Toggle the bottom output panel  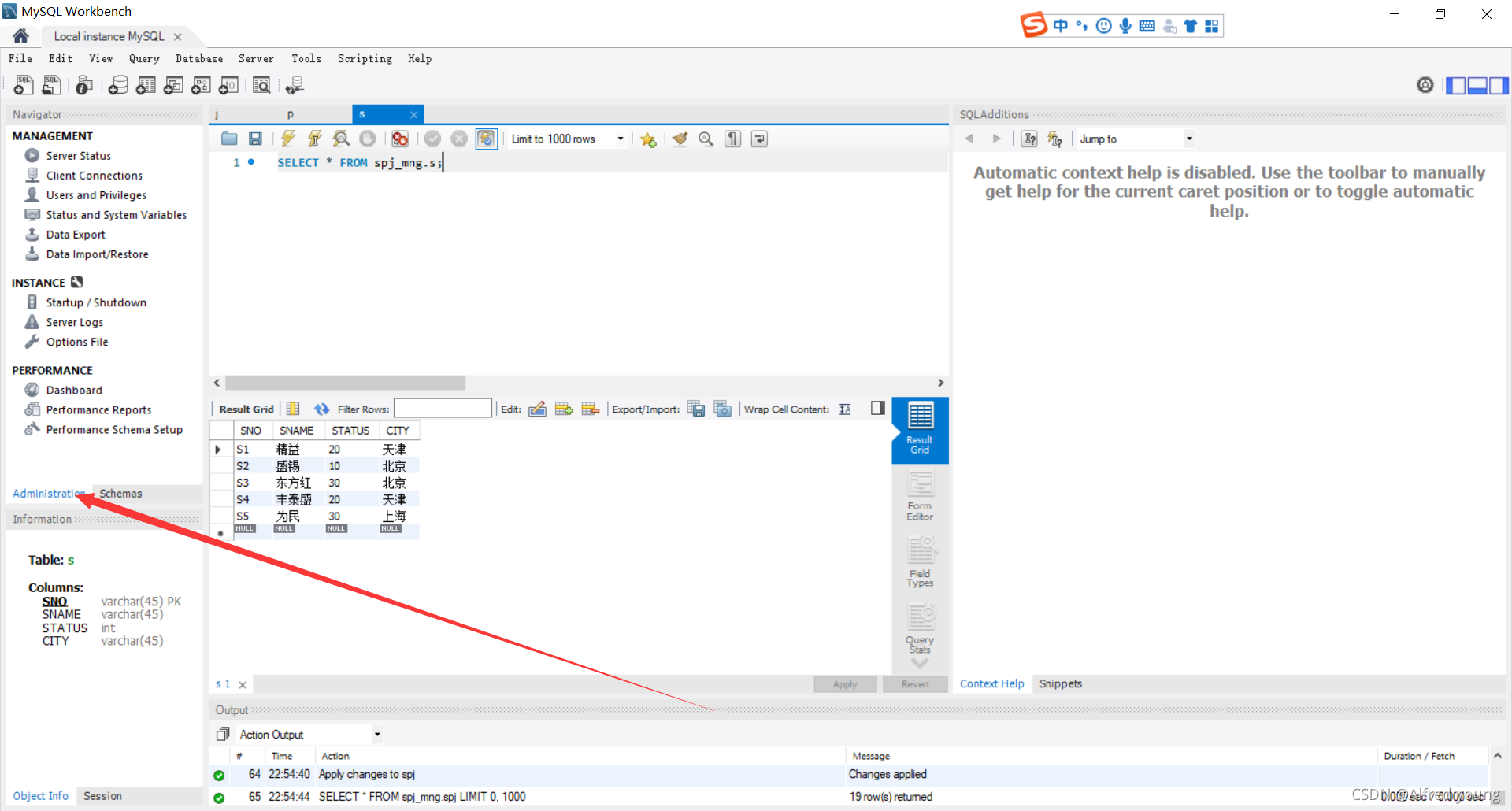[x=1477, y=85]
